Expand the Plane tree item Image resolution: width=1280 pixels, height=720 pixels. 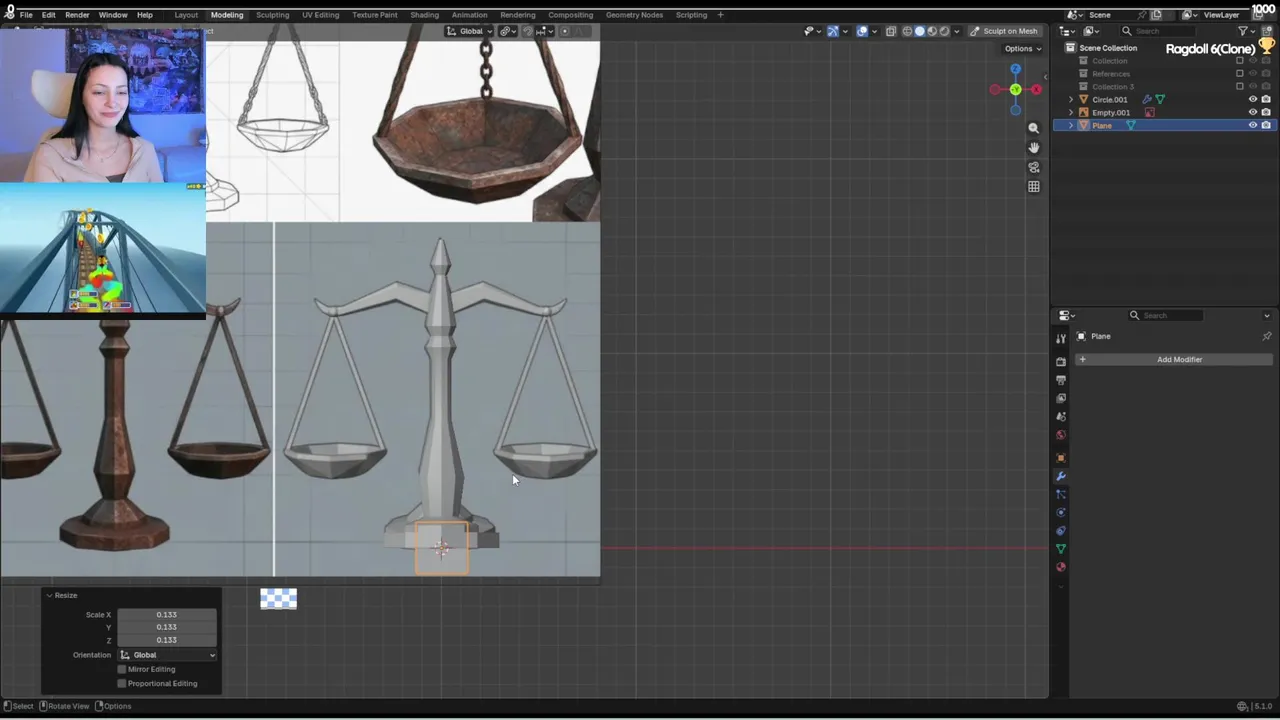pos(1071,125)
